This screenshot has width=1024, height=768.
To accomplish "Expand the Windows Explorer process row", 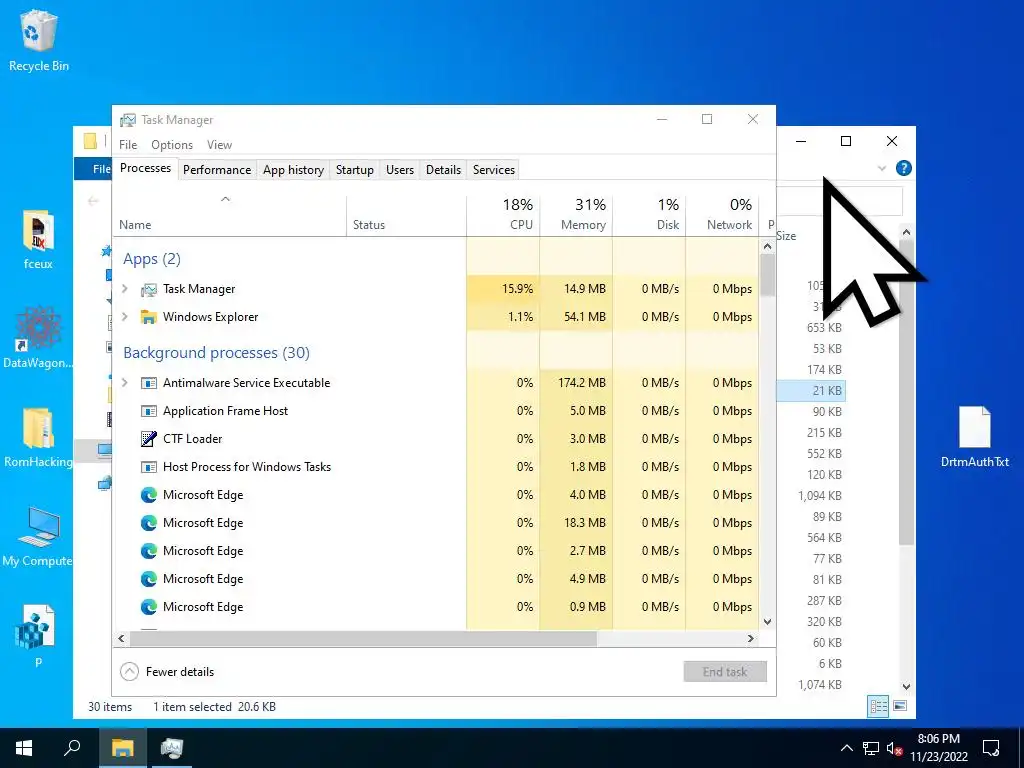I will (125, 317).
